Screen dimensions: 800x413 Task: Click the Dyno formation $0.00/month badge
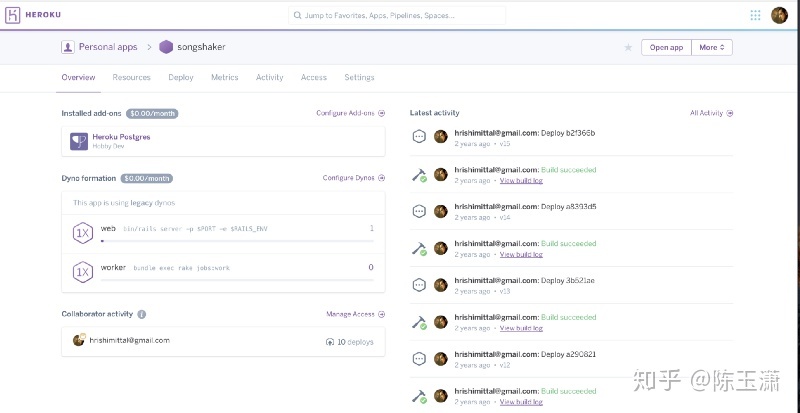pos(147,178)
